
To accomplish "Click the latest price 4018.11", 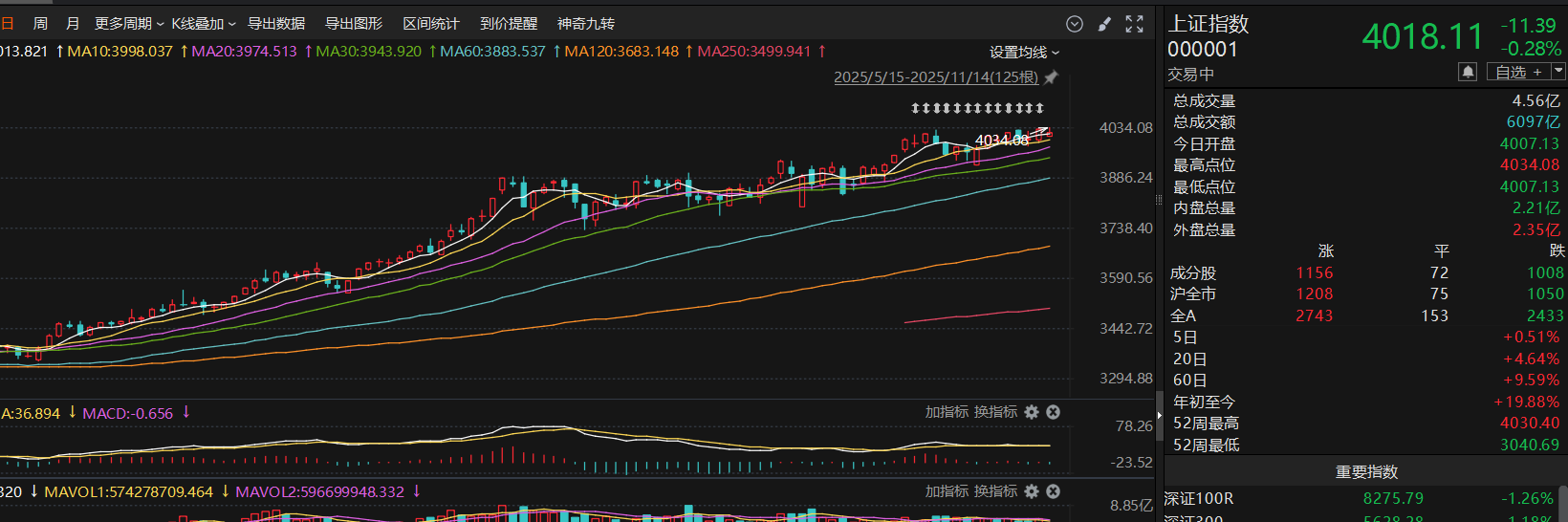I will click(x=1422, y=37).
